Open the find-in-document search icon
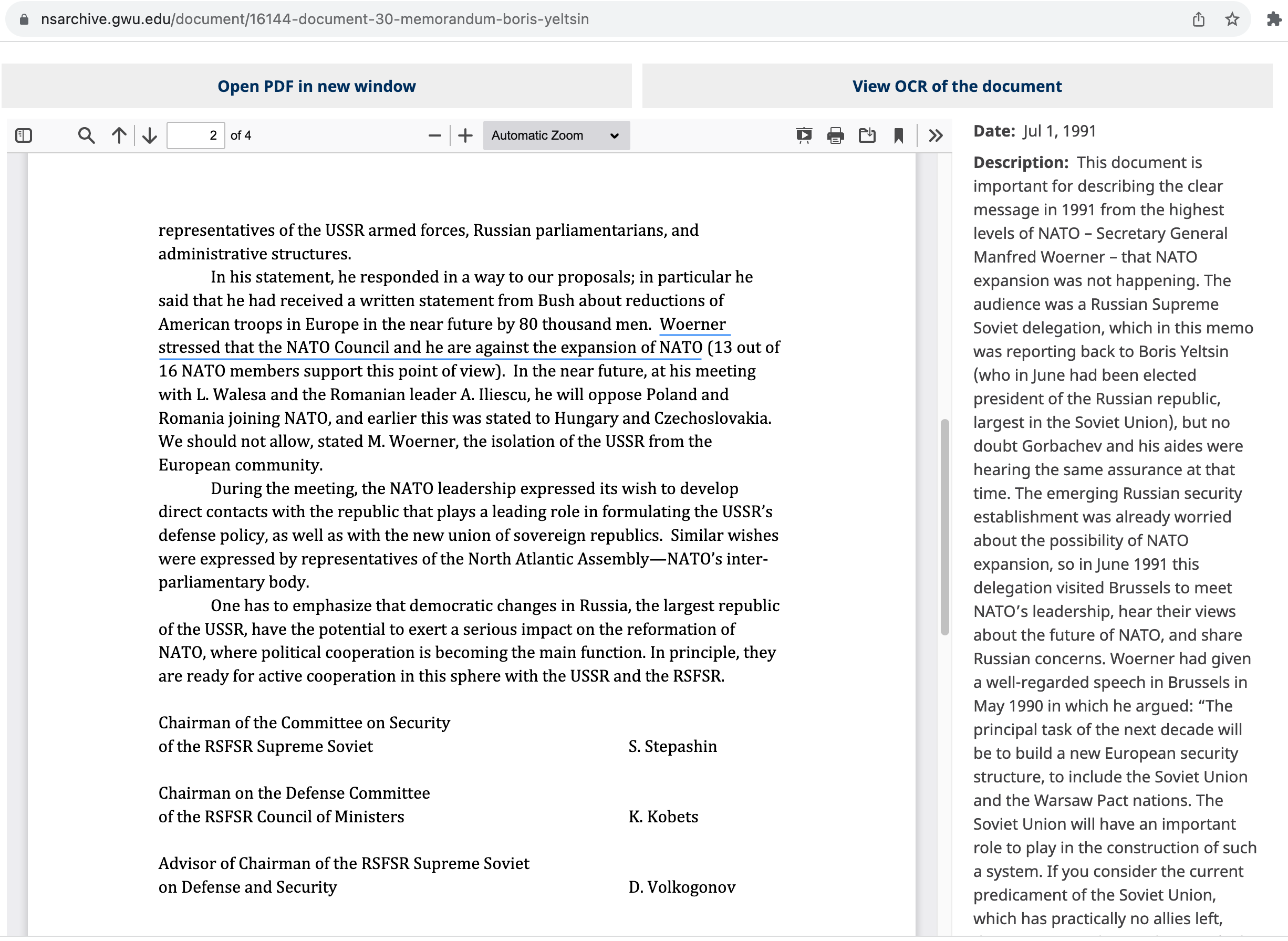 [86, 135]
